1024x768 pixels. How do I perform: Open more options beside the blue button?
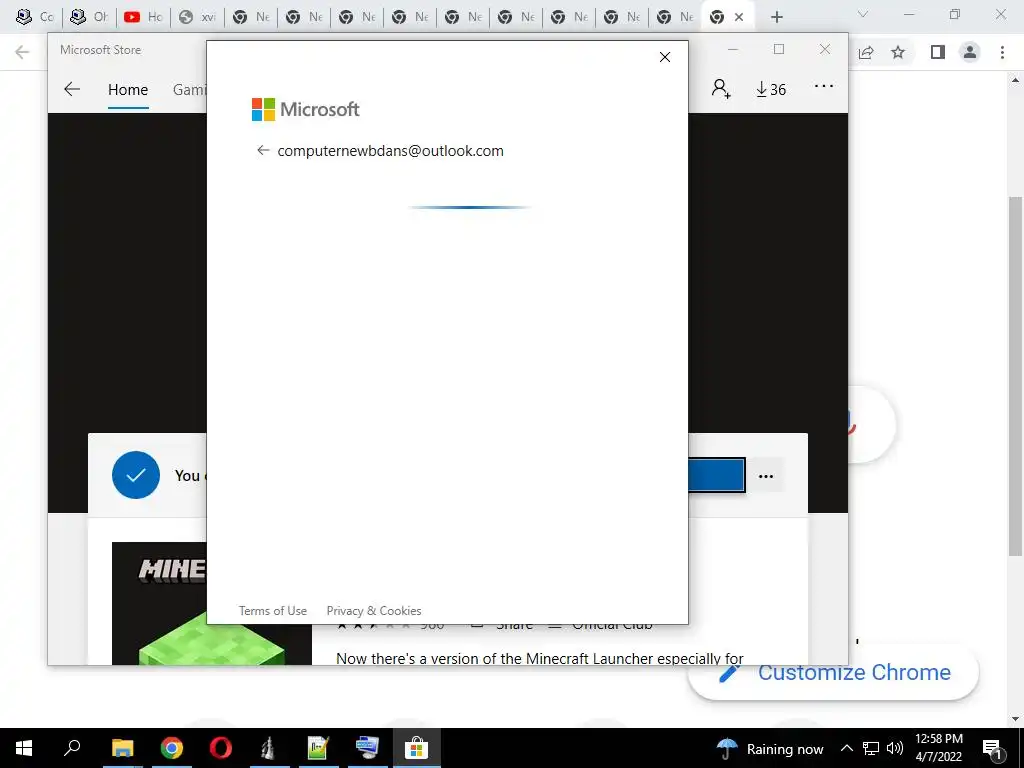[766, 476]
